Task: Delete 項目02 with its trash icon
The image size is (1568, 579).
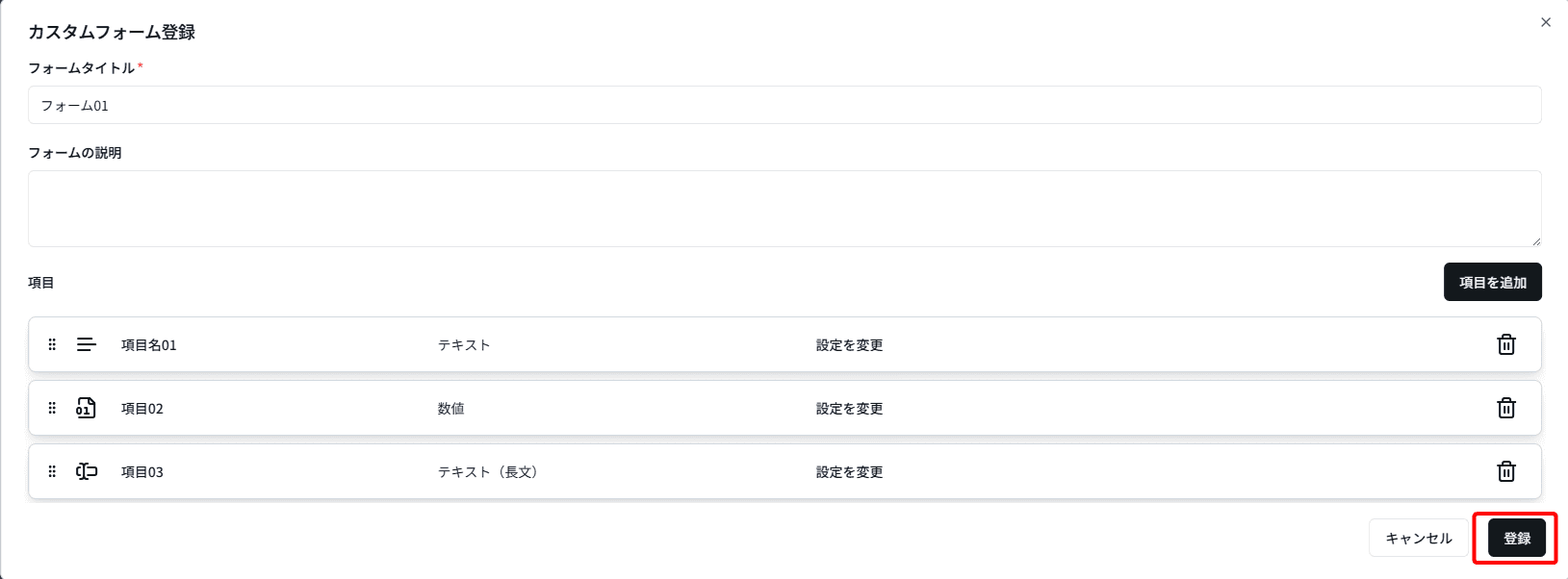Action: tap(1506, 408)
